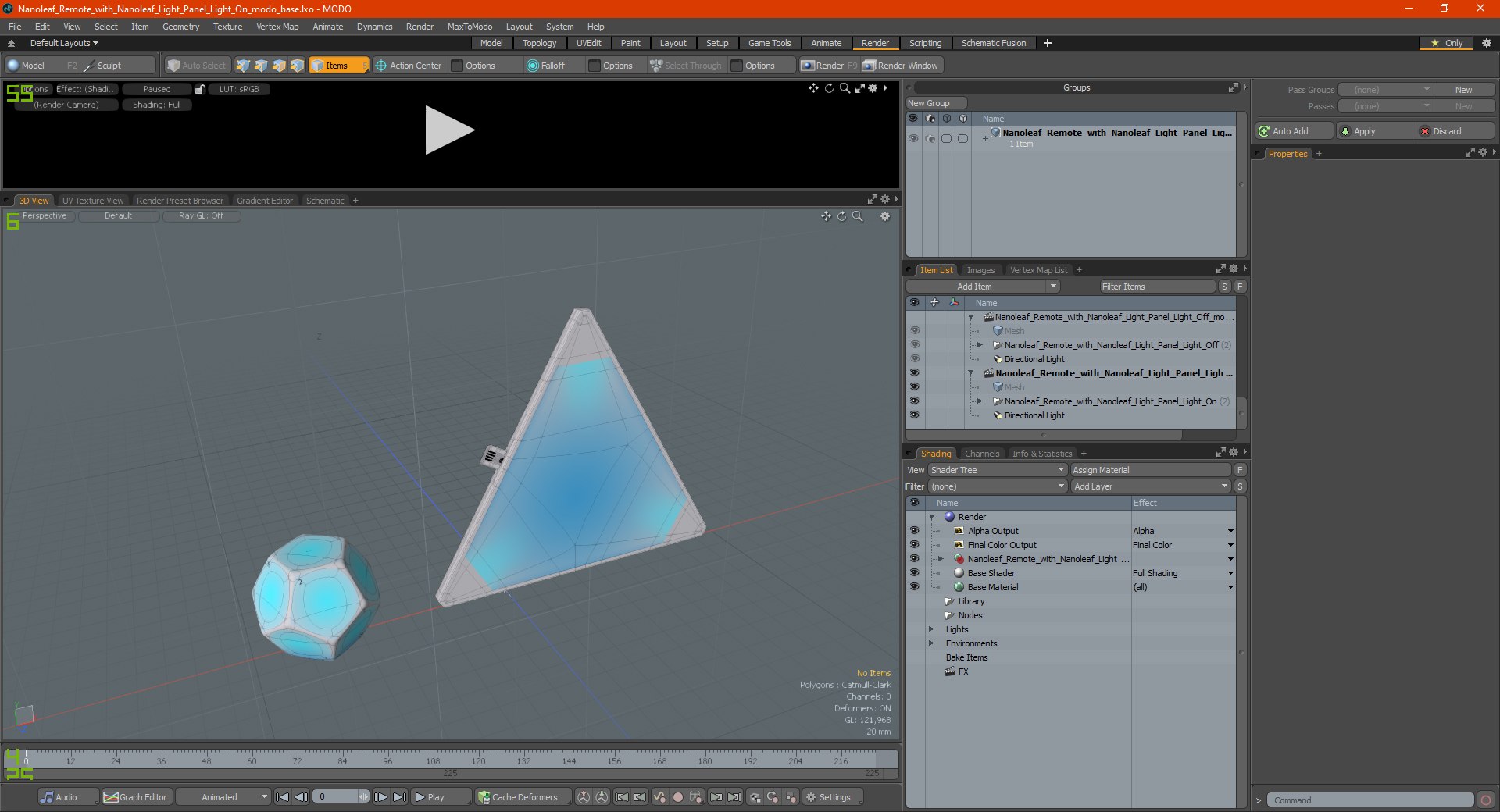
Task: Open the Images tab
Action: click(980, 270)
